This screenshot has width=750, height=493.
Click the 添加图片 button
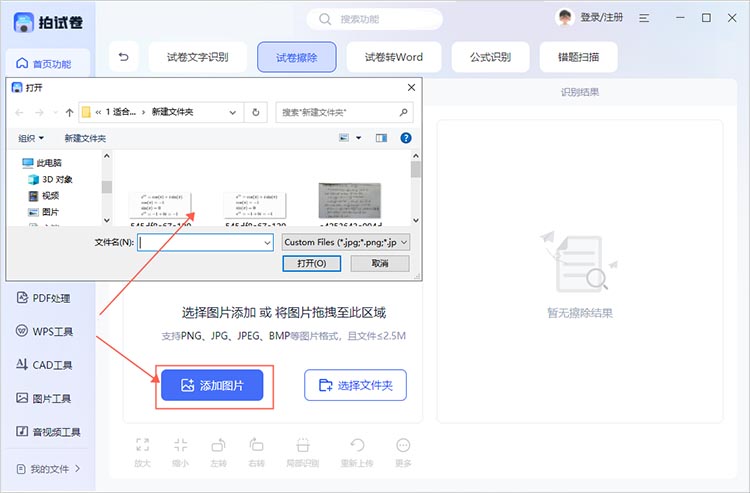(x=217, y=385)
